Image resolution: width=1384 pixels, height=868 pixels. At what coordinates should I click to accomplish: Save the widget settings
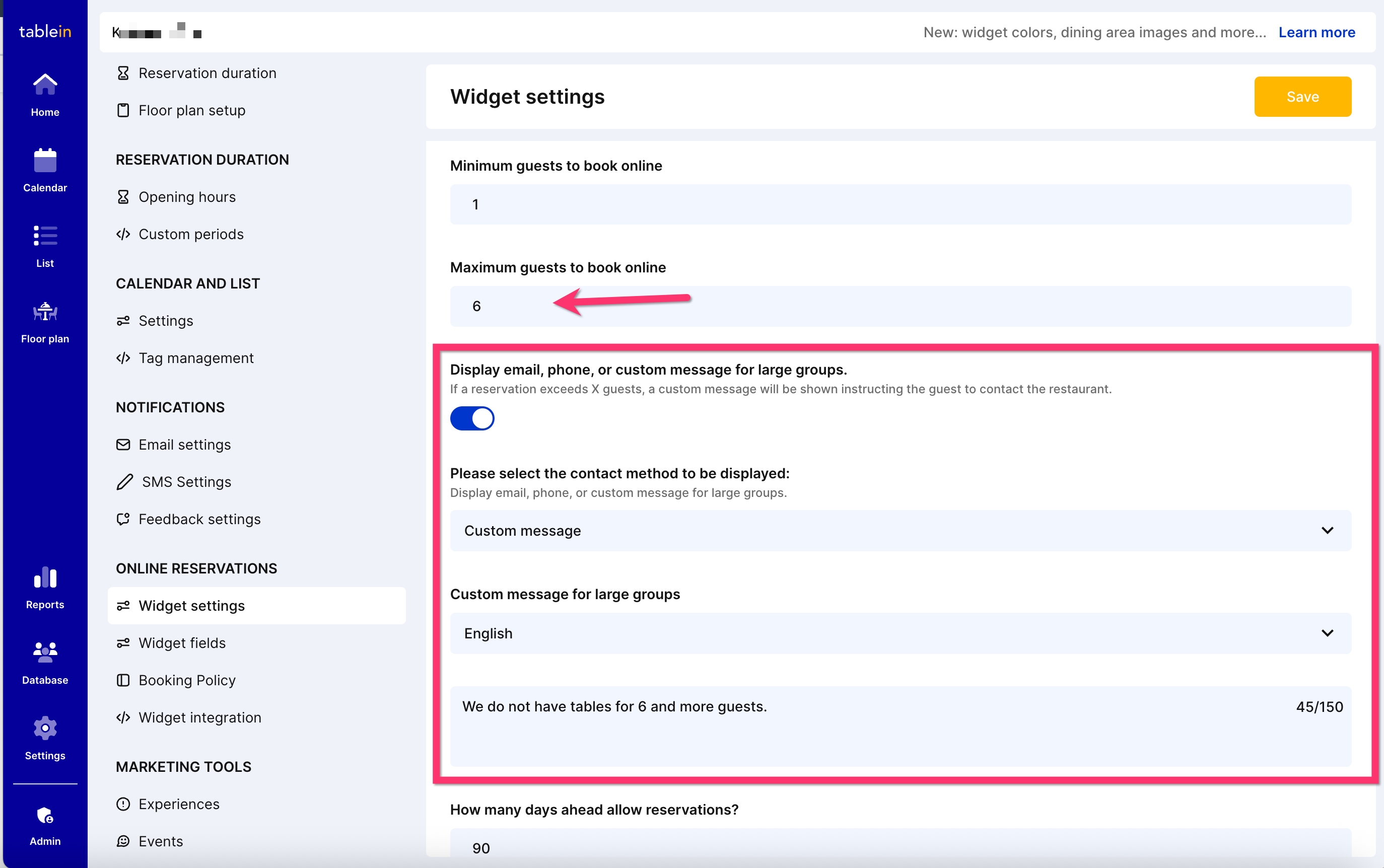click(x=1302, y=97)
